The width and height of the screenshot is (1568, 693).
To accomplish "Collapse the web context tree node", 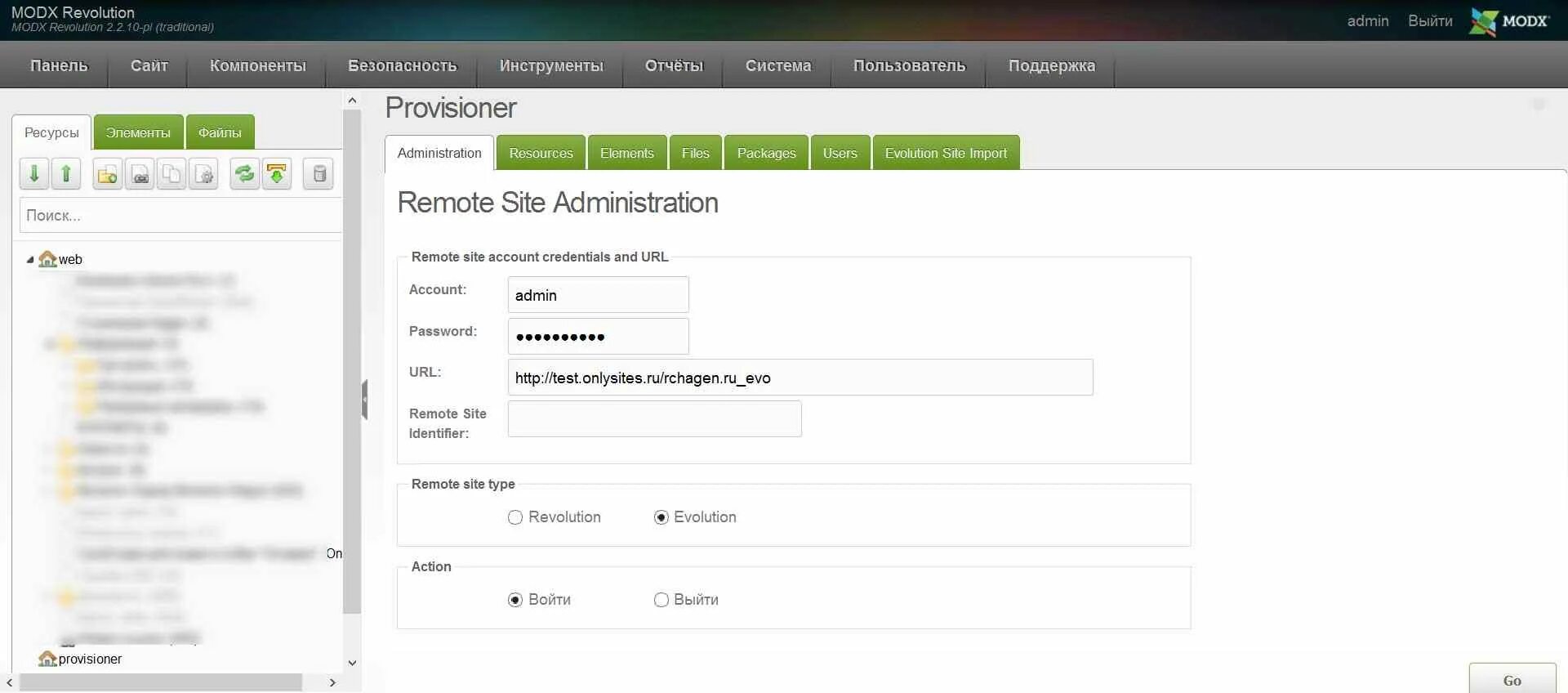I will click(x=30, y=260).
